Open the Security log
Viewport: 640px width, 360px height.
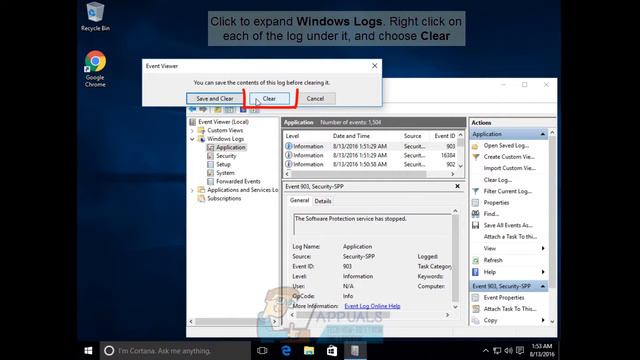[x=226, y=156]
